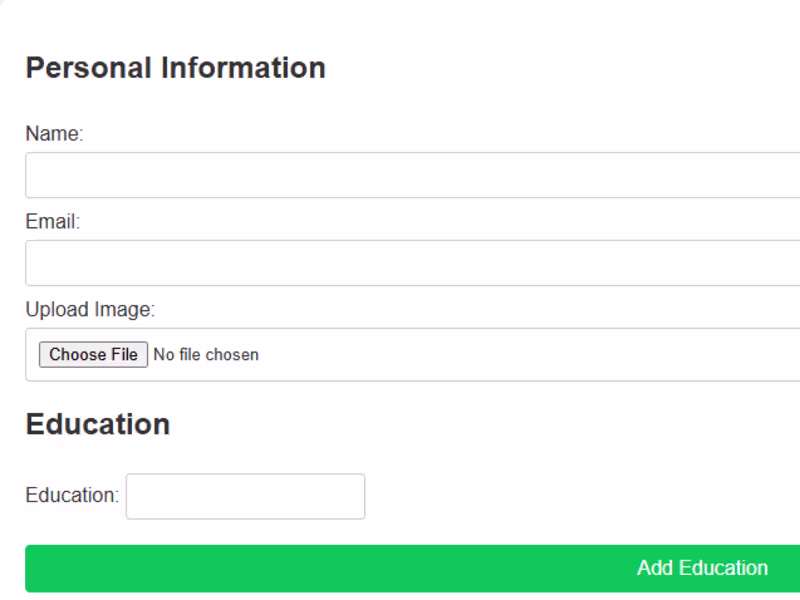Click the "Add Education" button text

(702, 568)
